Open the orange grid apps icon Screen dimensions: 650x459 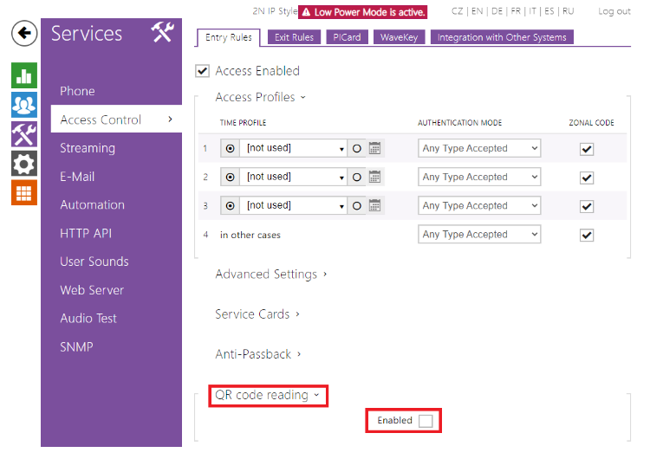(x=24, y=193)
